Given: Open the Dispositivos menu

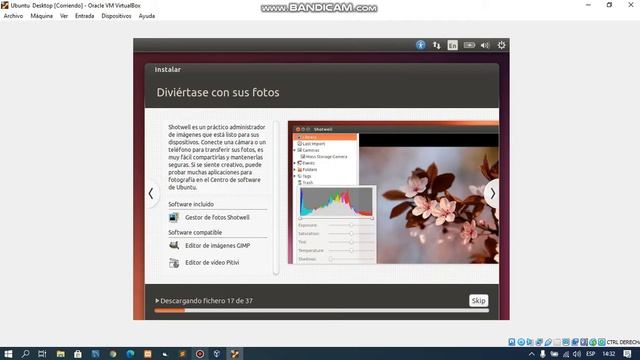Looking at the screenshot, I should [116, 16].
